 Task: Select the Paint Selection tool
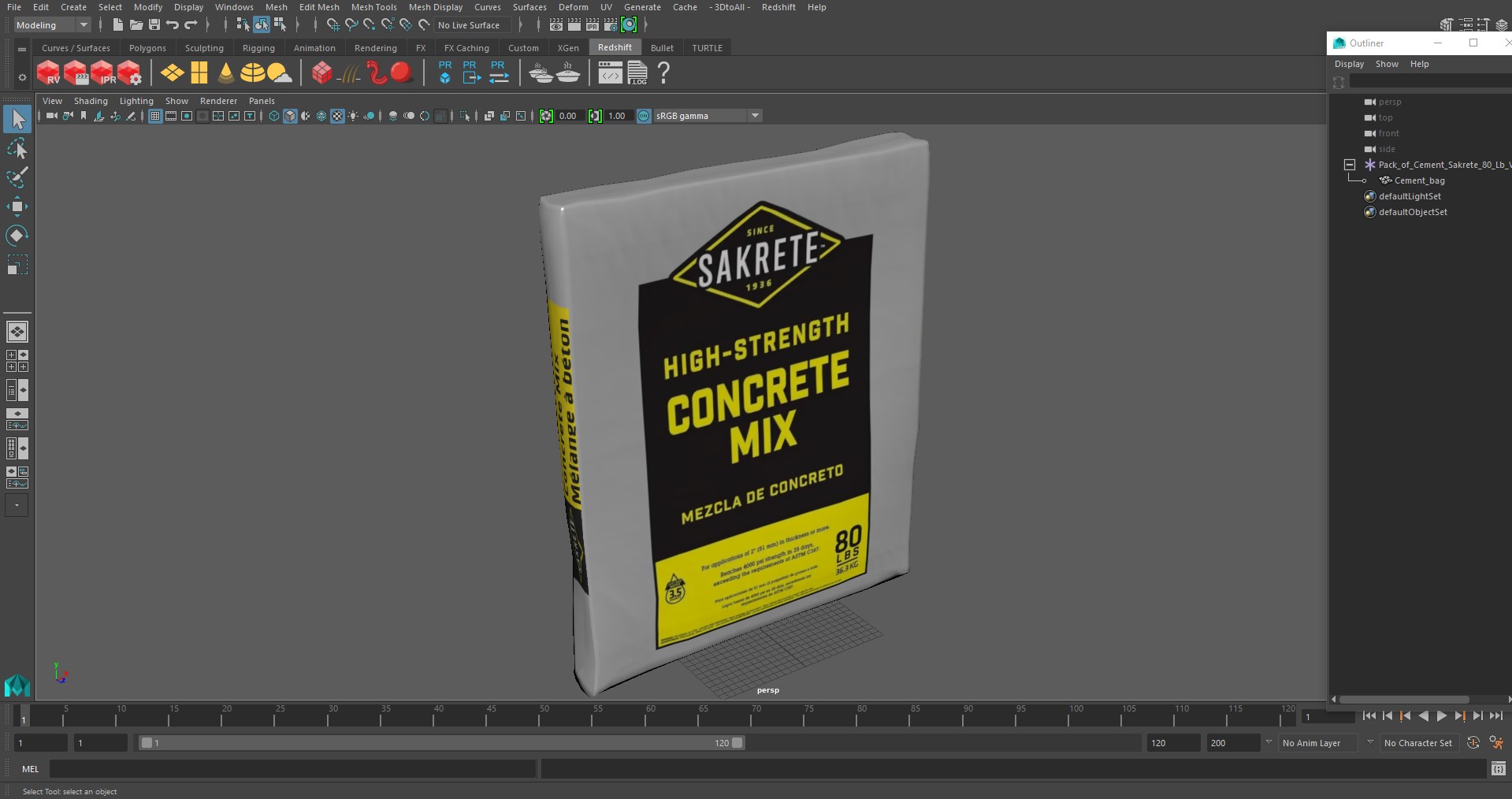pos(17,177)
